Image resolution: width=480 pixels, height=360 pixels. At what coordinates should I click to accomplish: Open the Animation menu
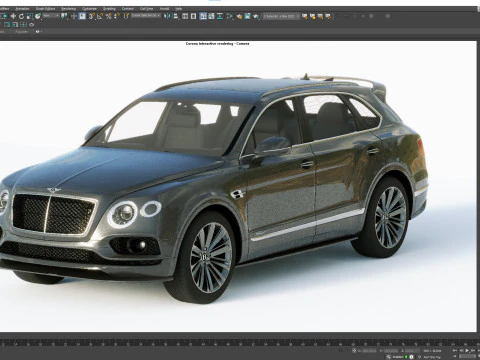[22, 9]
